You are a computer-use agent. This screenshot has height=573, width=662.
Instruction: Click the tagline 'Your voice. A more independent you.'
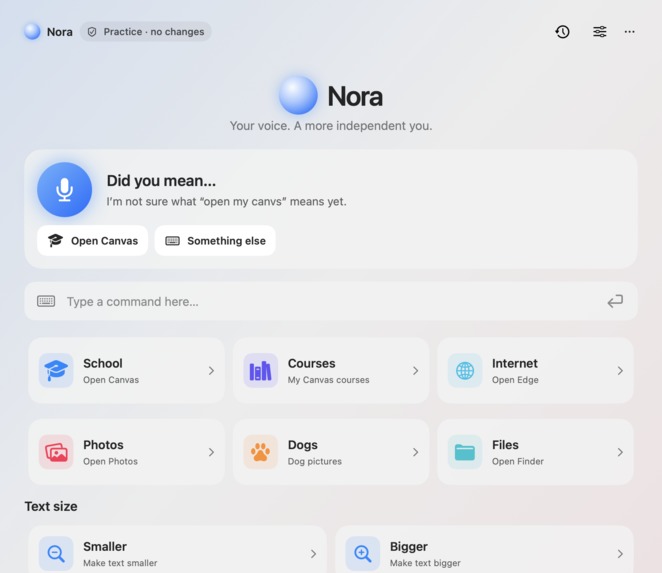(x=331, y=126)
